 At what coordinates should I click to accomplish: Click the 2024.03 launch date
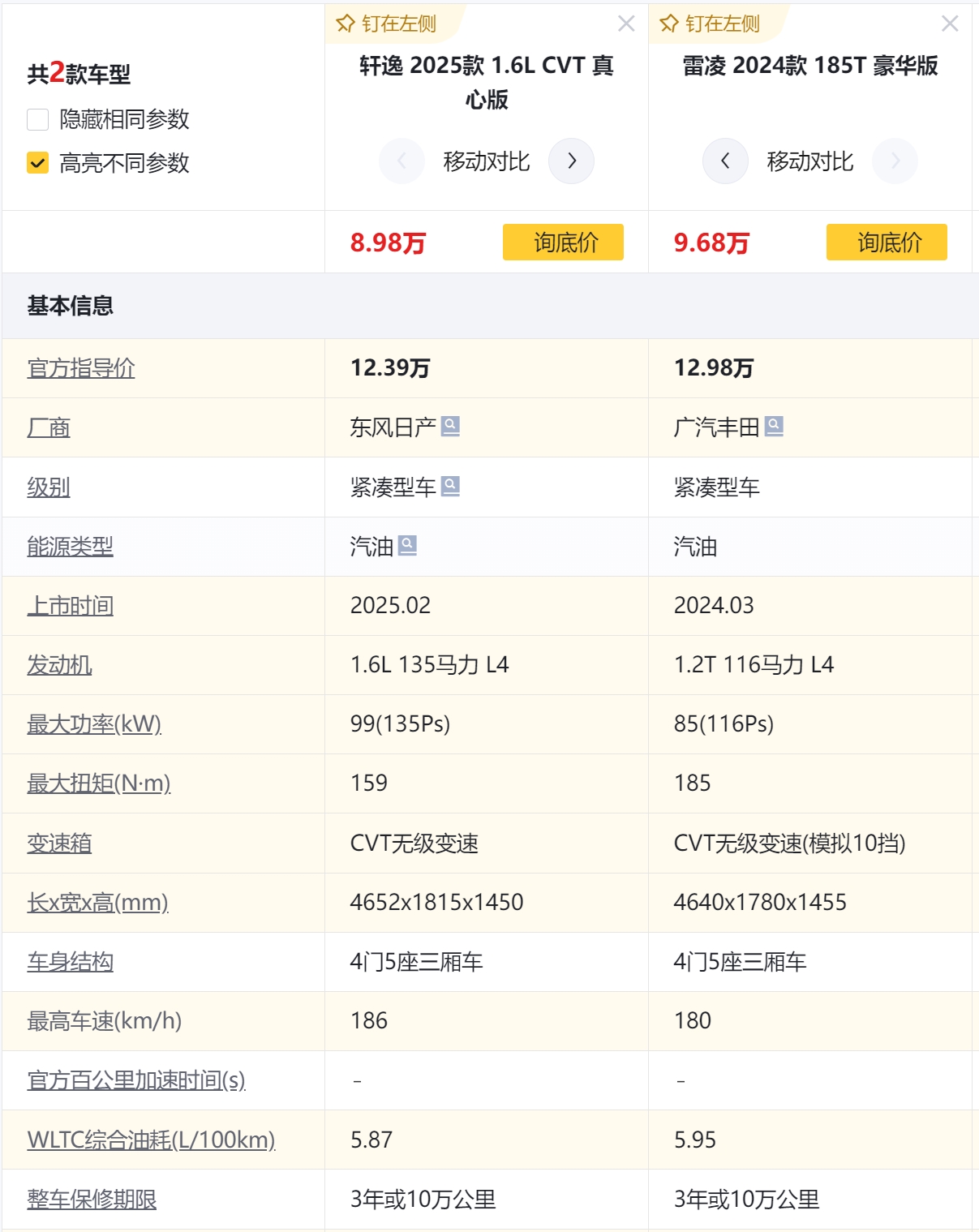[x=714, y=606]
